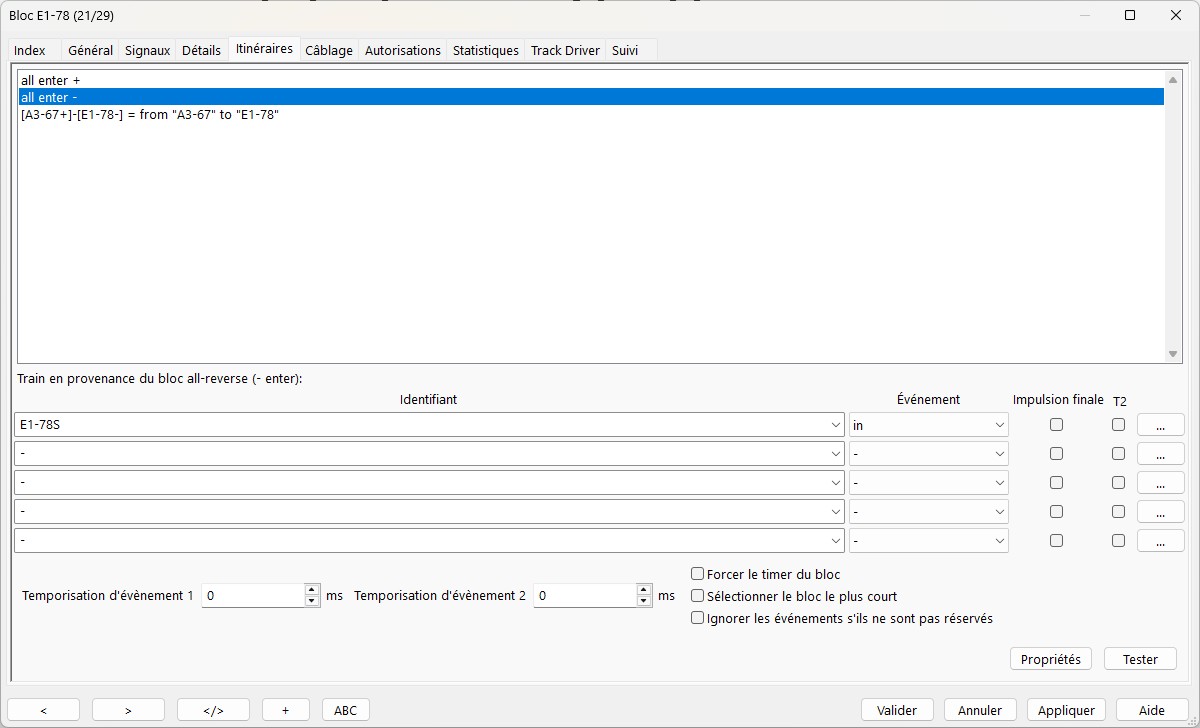The width and height of the screenshot is (1200, 728).
Task: Click the '</>' button
Action: click(x=213, y=710)
